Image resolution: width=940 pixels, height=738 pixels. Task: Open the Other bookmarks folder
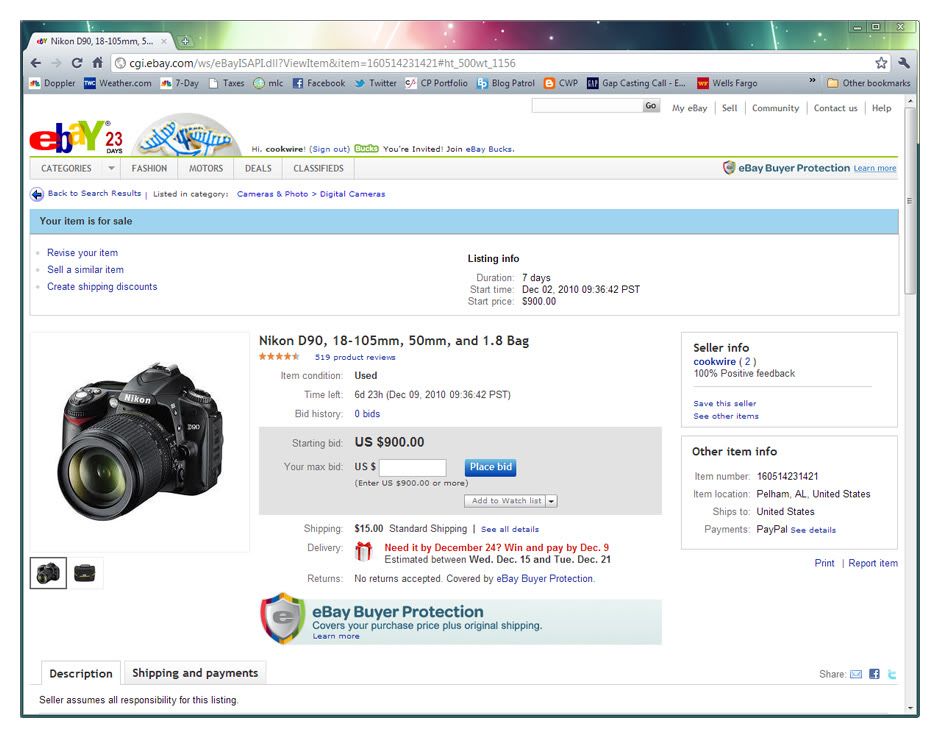tap(869, 83)
